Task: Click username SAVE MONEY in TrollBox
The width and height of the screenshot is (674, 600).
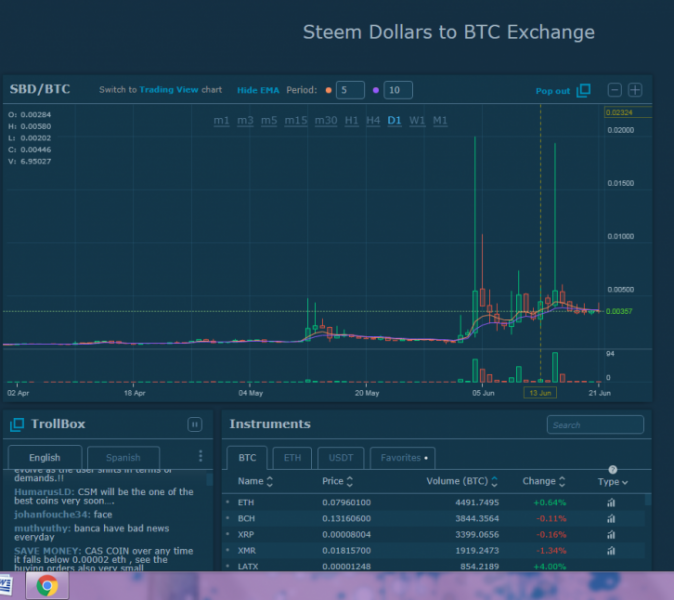Action: pyautogui.click(x=48, y=551)
